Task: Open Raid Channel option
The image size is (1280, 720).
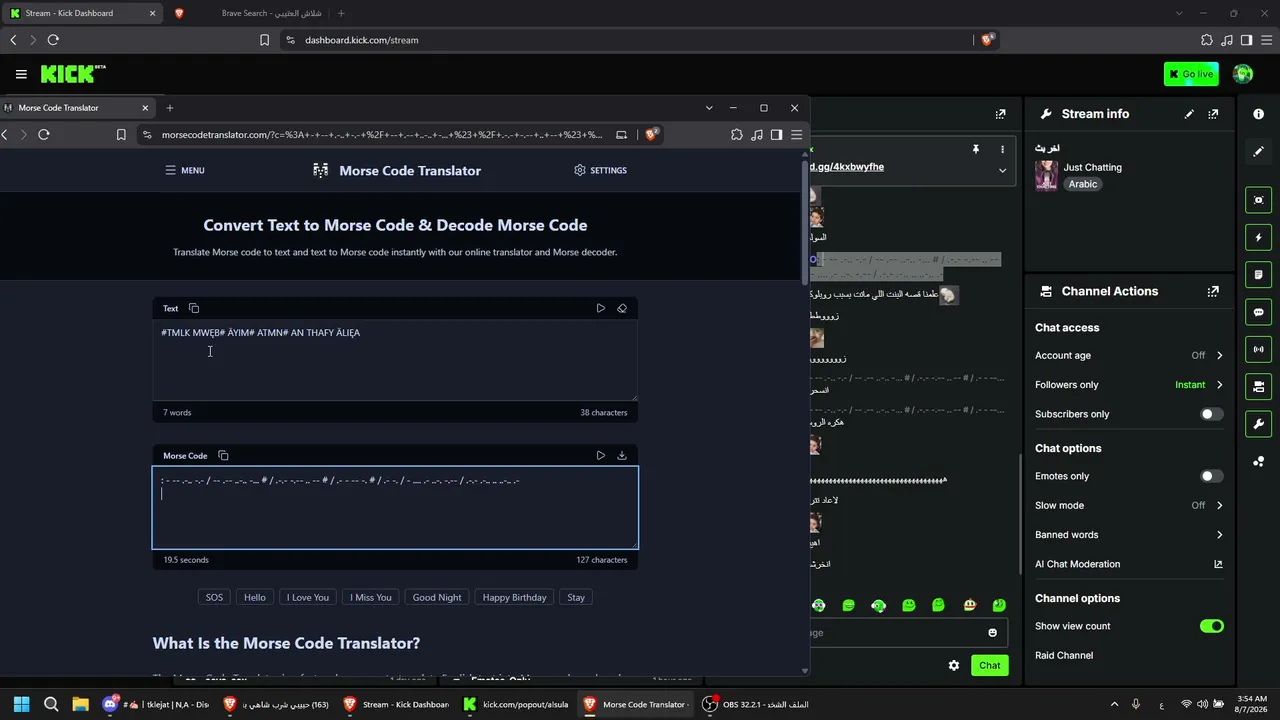Action: pos(1064,655)
